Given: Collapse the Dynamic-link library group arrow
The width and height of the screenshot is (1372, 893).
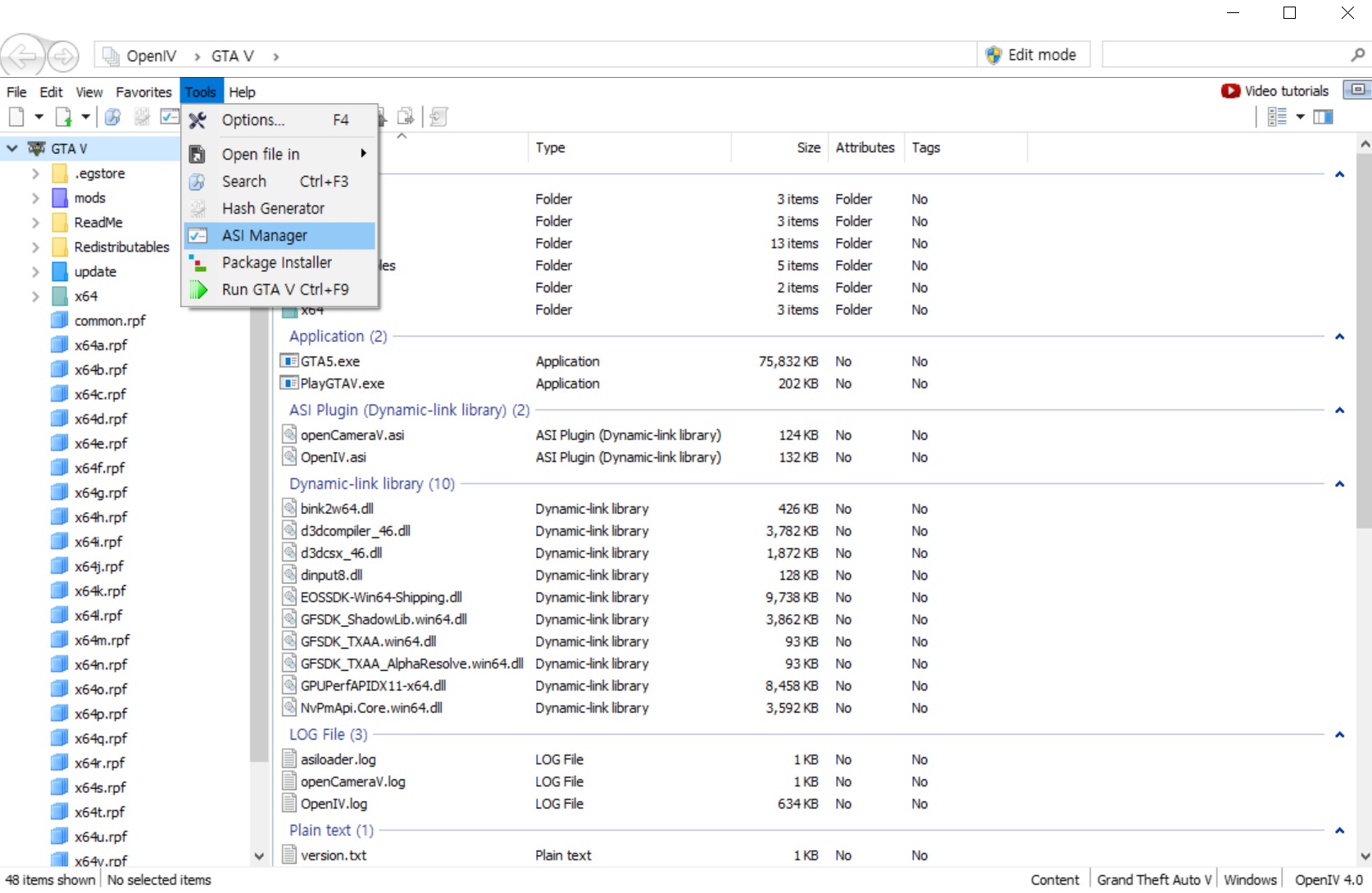Looking at the screenshot, I should [1339, 484].
